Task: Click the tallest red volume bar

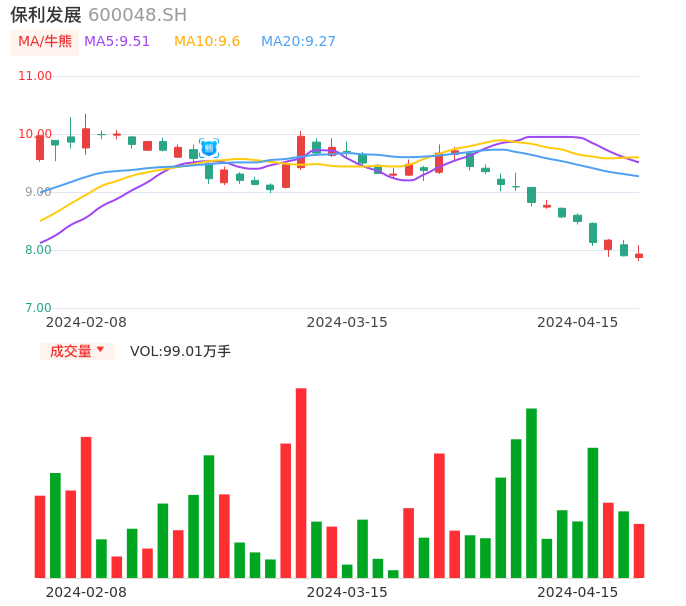Action: point(301,483)
